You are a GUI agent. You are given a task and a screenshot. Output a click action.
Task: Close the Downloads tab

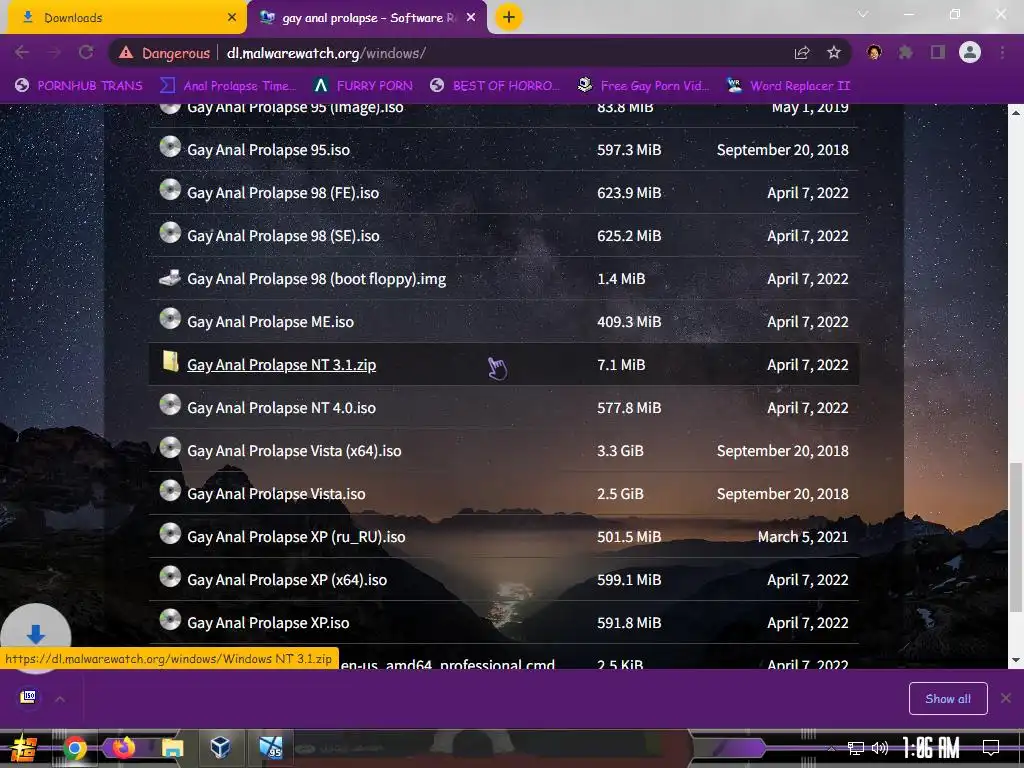point(232,18)
